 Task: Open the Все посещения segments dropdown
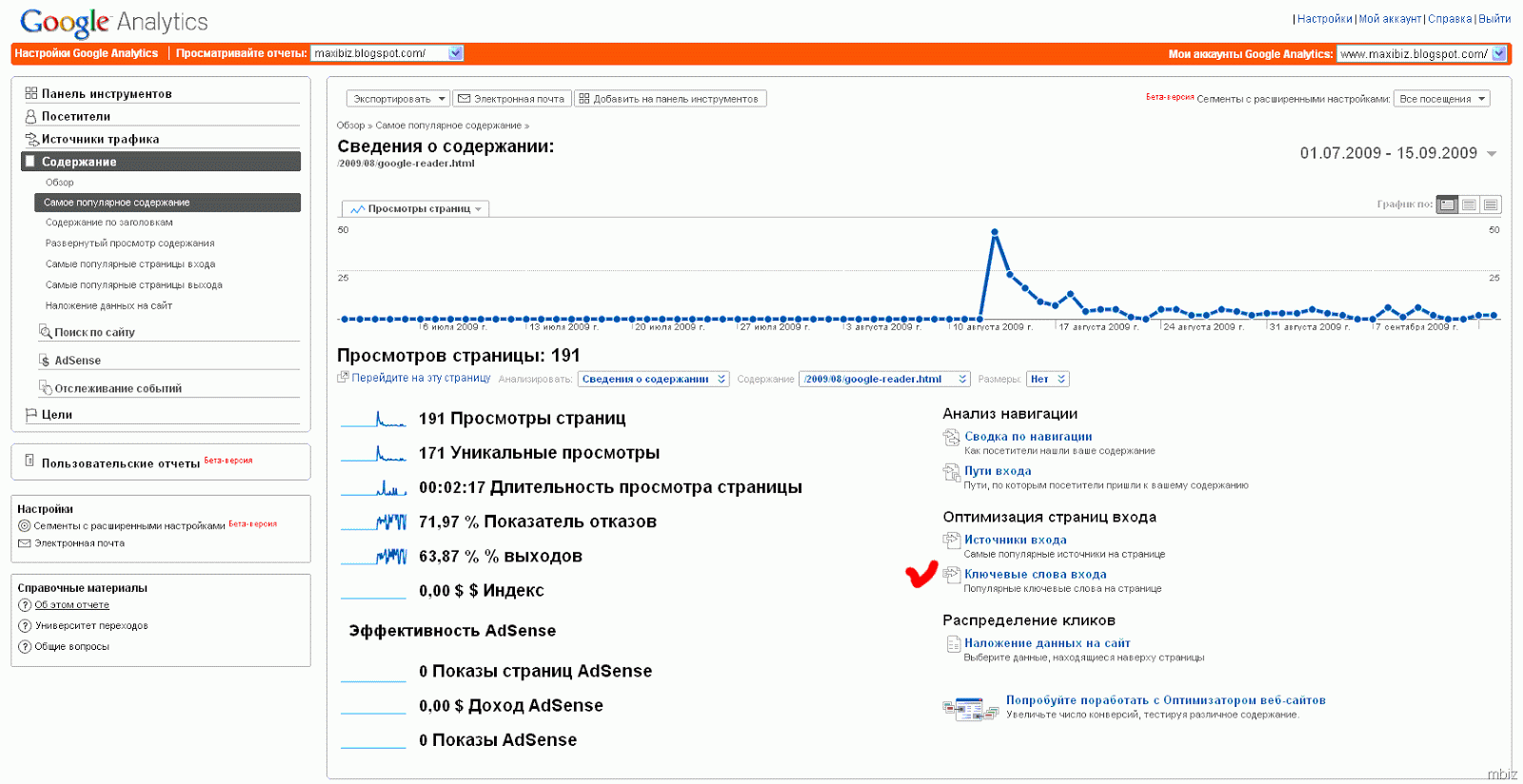coord(1442,99)
